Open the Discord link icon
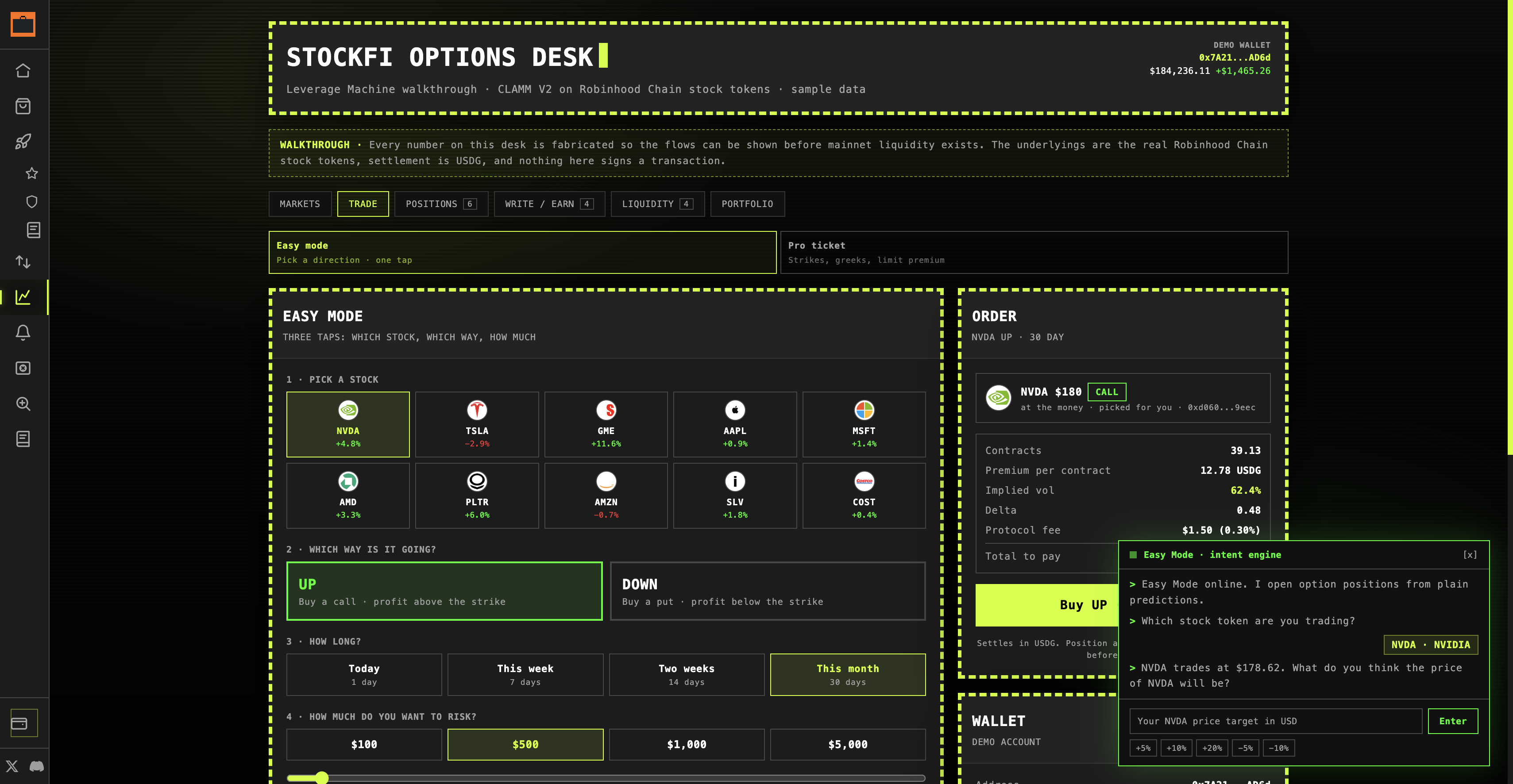The width and height of the screenshot is (1513, 784). [x=36, y=766]
